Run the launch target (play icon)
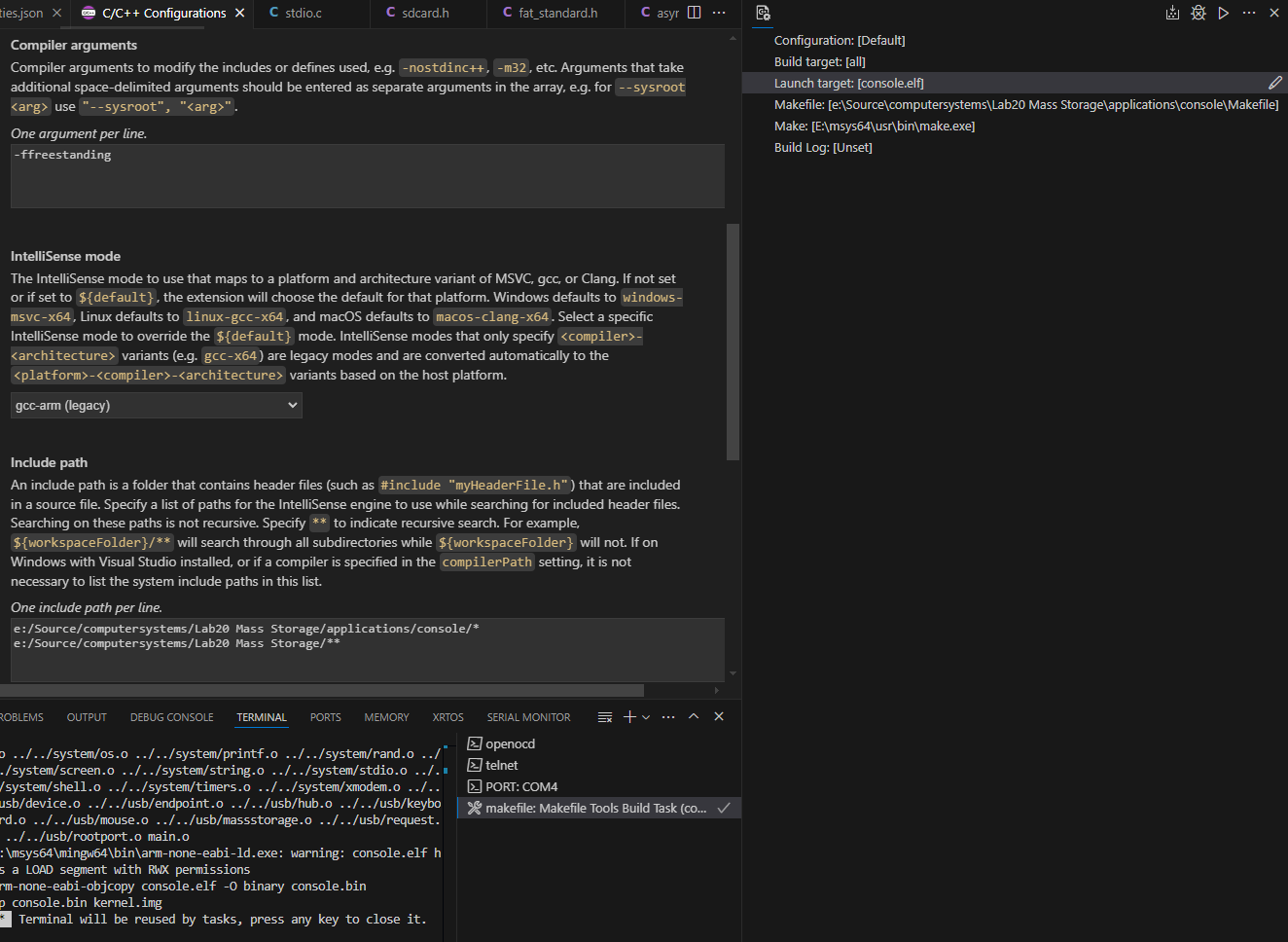Viewport: 1288px width, 942px height. click(1224, 13)
